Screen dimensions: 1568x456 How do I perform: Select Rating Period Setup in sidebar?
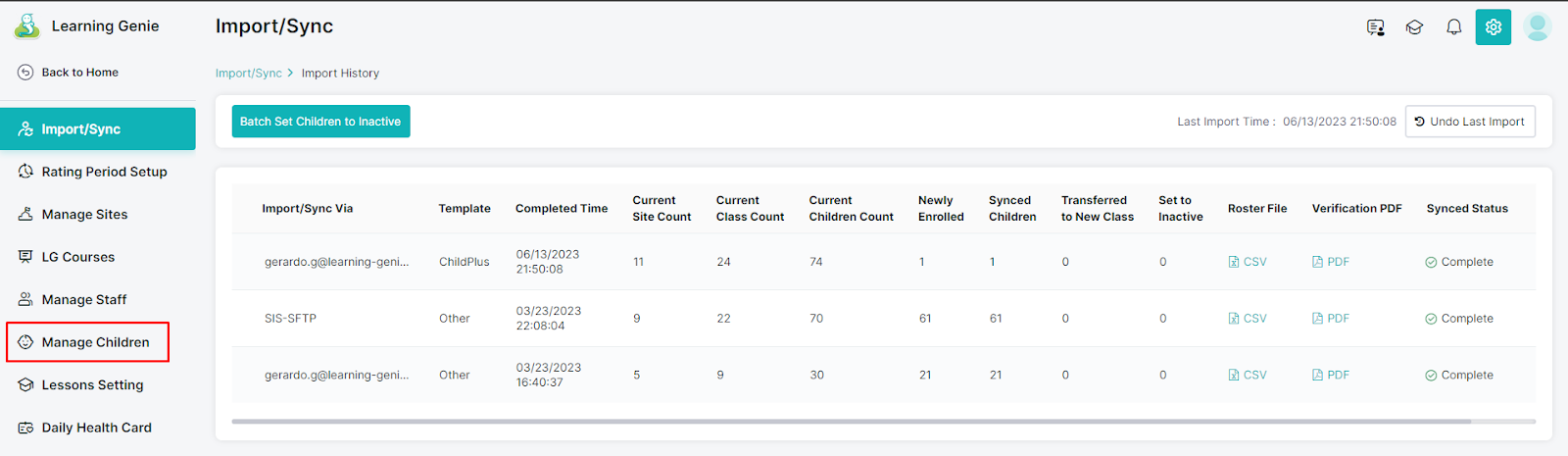(x=104, y=172)
